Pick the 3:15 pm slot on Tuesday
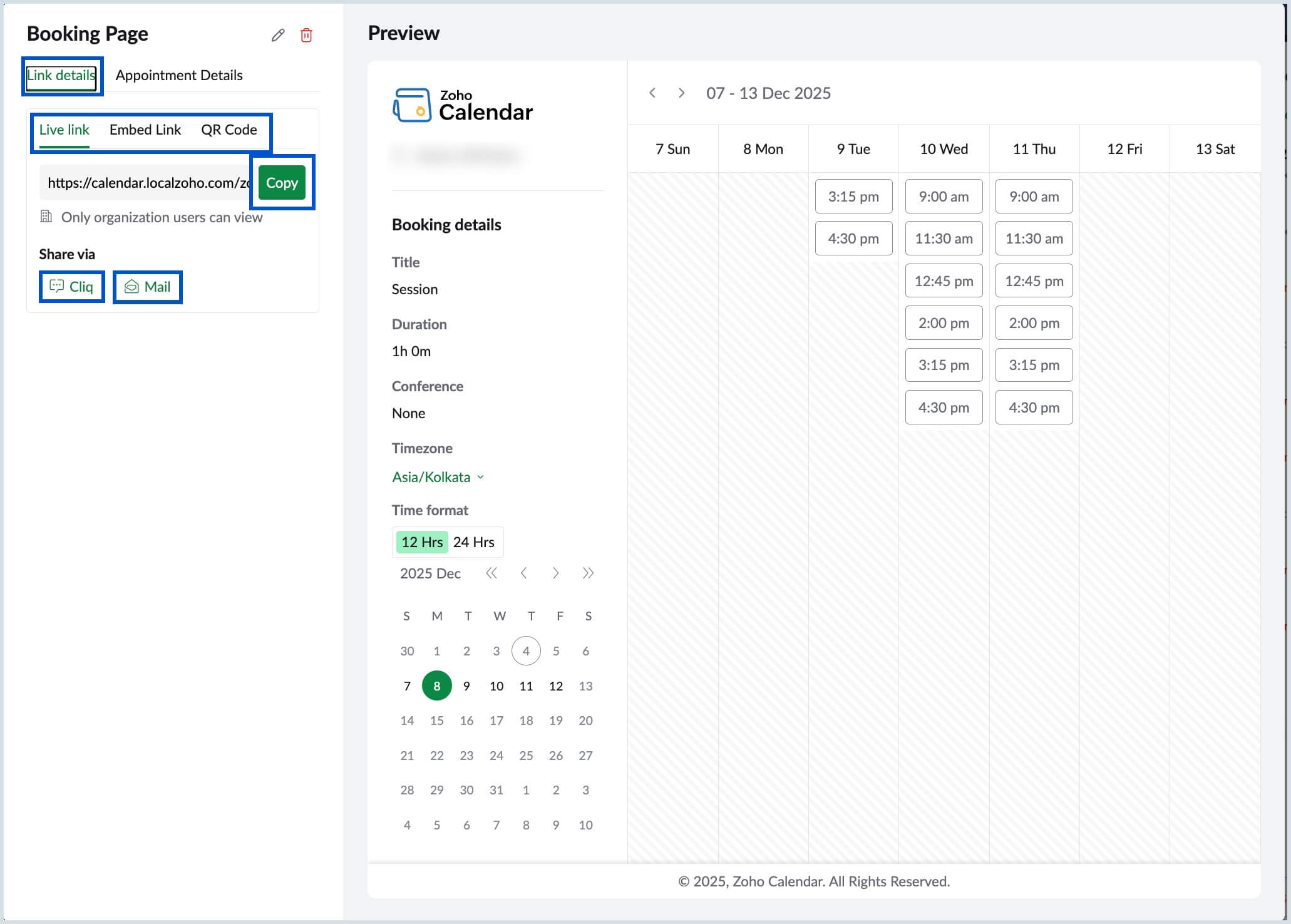Screen dimensions: 1291x924 [853, 197]
